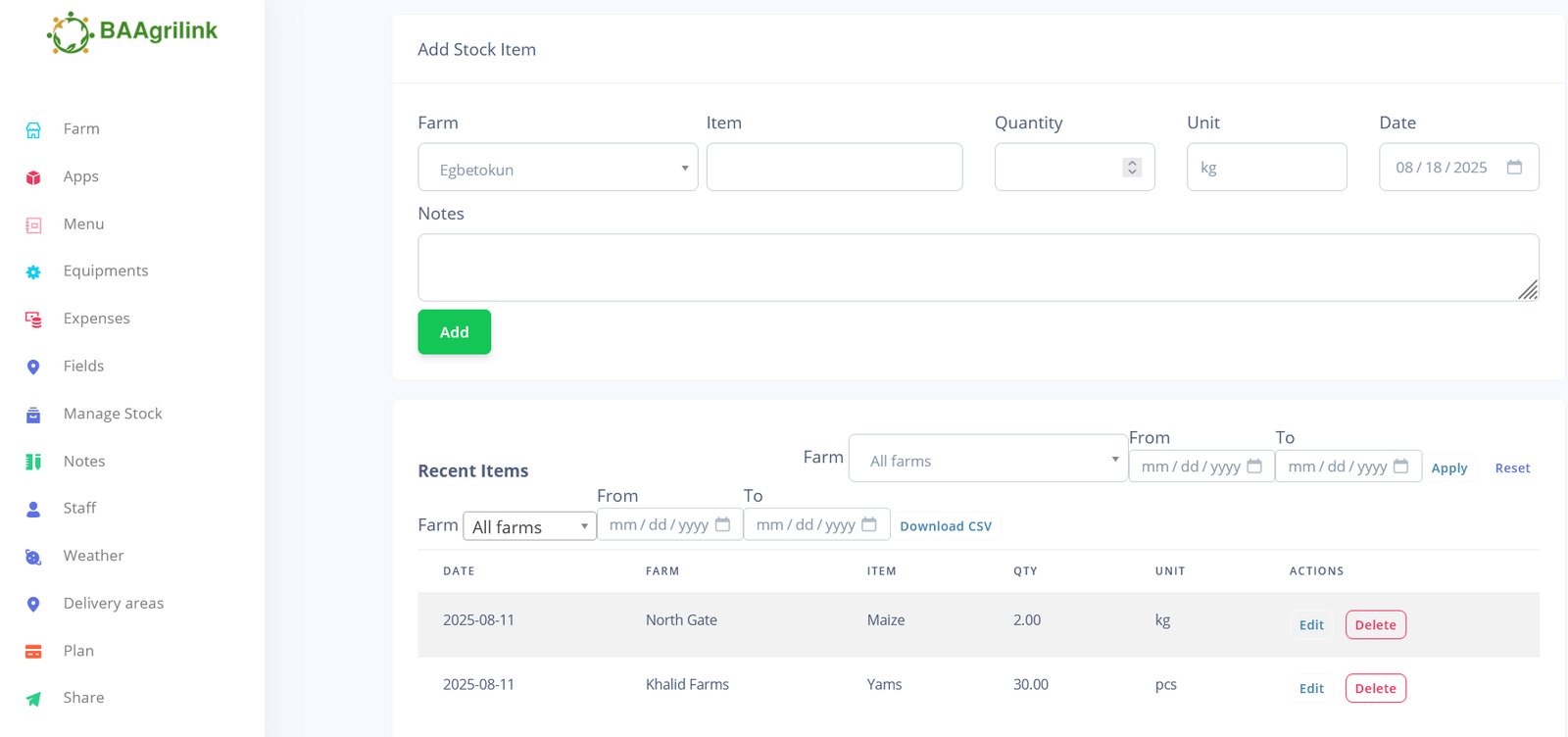Open calendar picker in Date field
Viewport: 1568px width, 737px height.
click(1514, 168)
